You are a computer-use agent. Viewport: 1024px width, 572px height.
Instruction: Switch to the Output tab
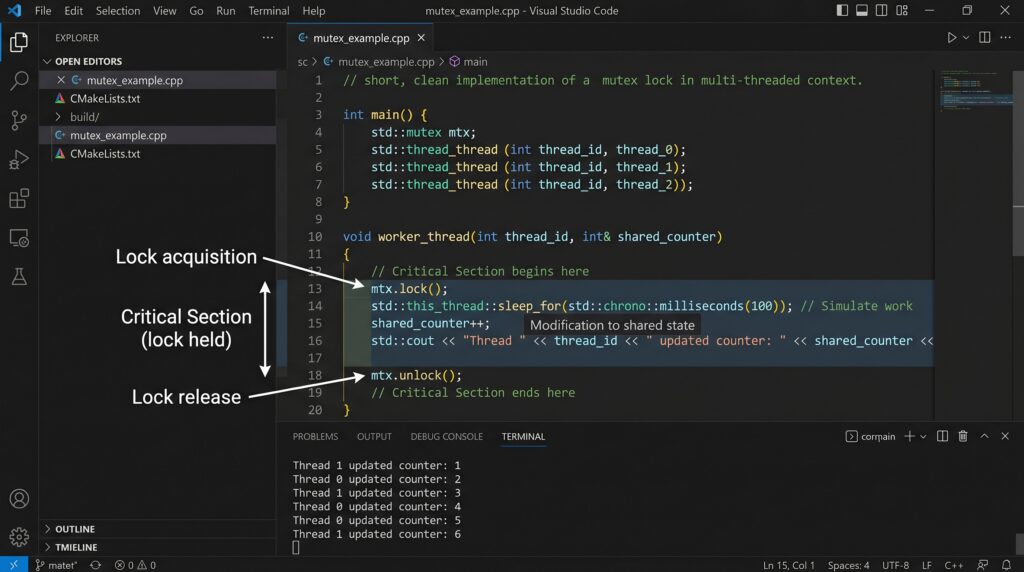[x=374, y=436]
